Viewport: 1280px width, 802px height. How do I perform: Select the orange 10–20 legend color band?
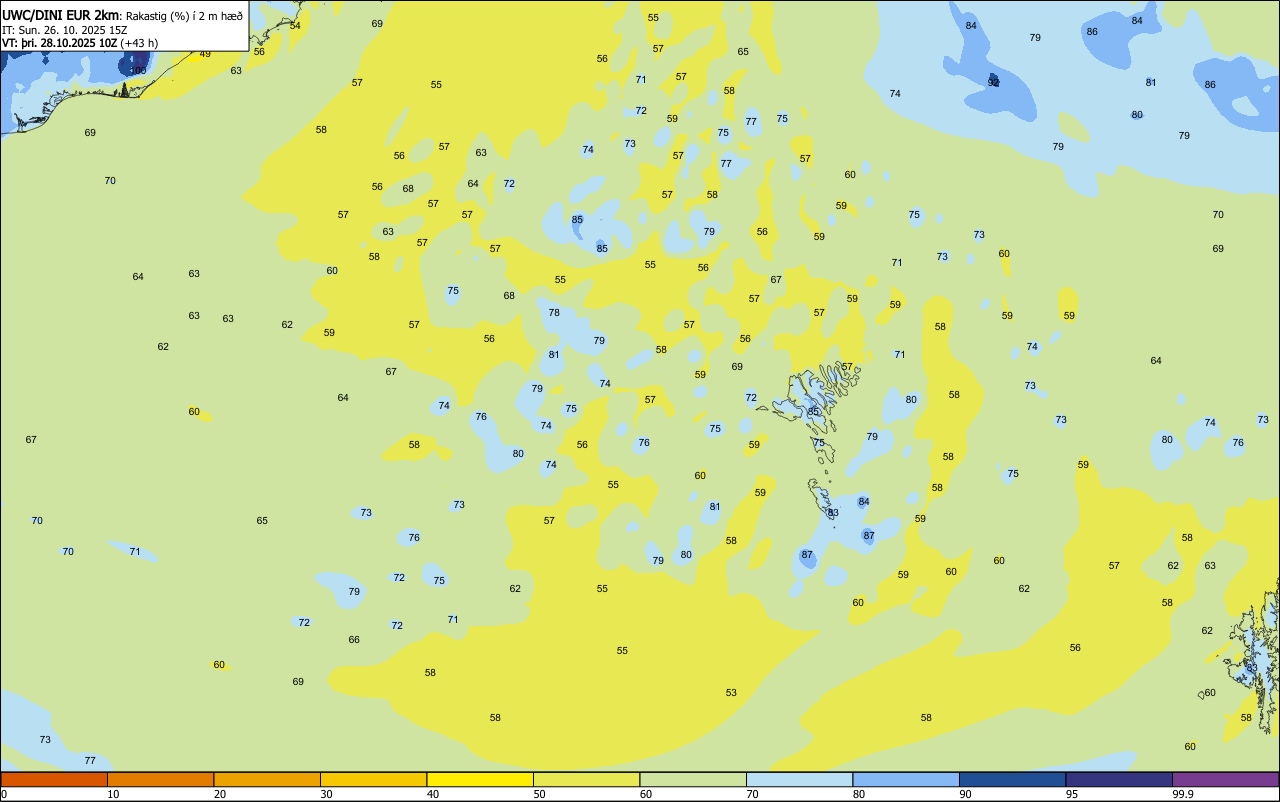pos(160,779)
